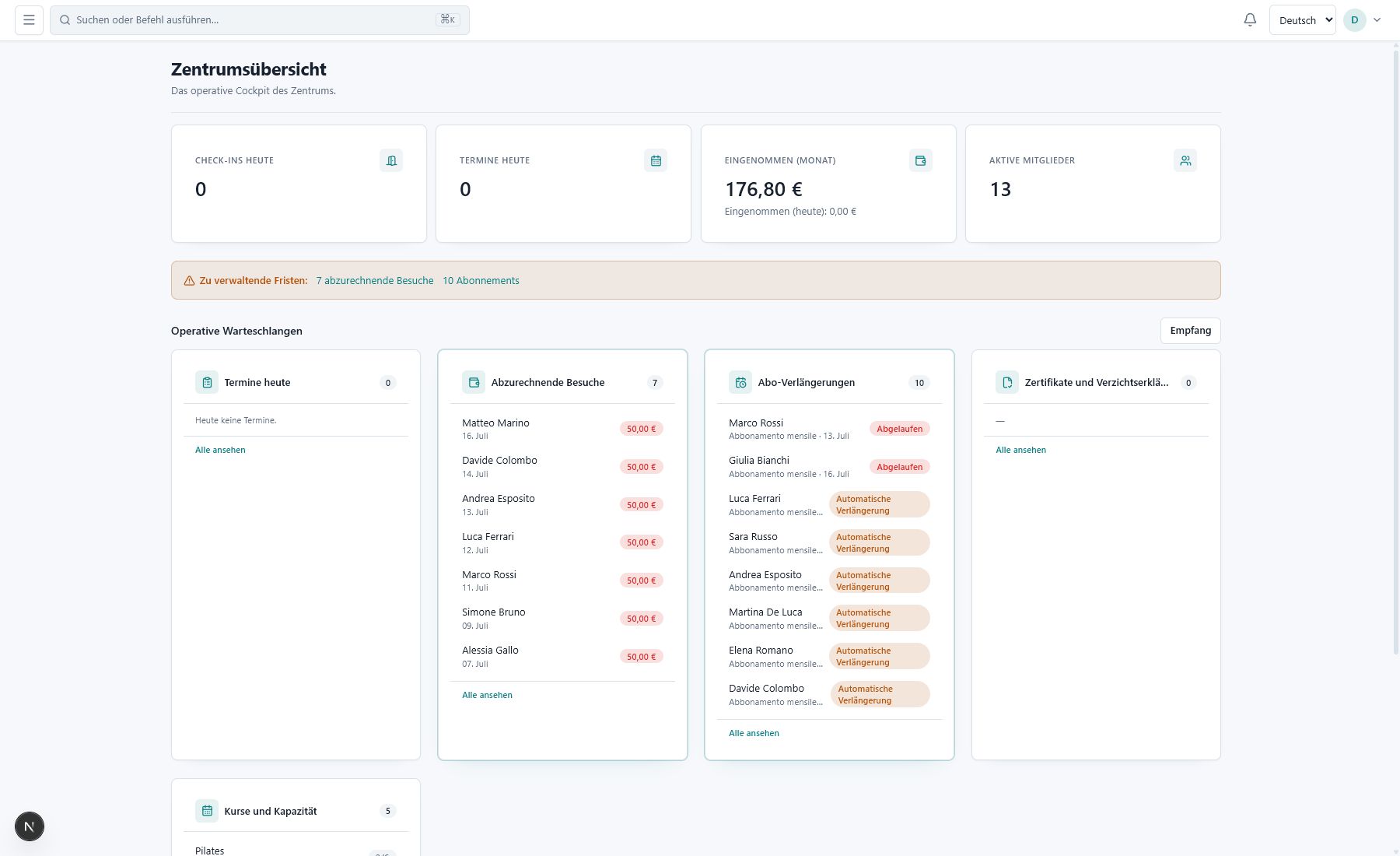1400x856 pixels.
Task: Click the 50,00 € badge for Alessia Gallo
Action: coord(641,657)
